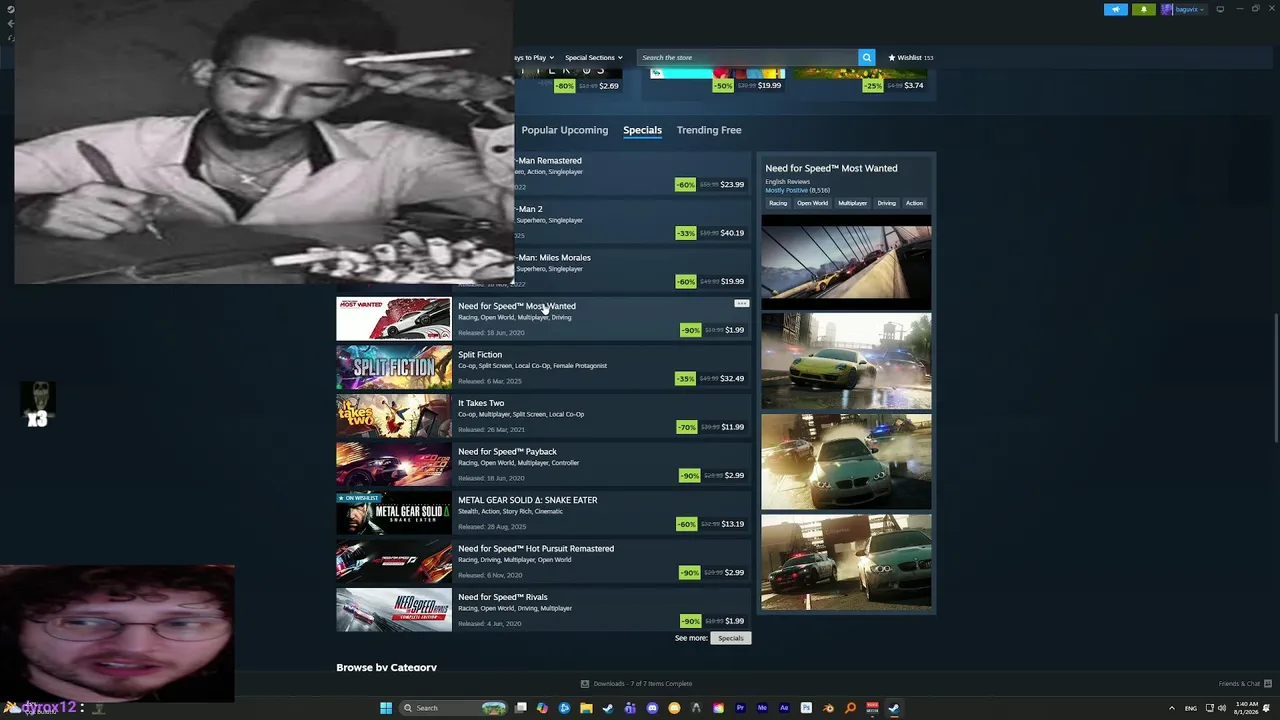1280x720 pixels.
Task: Open Discord from the taskbar
Action: [652, 708]
